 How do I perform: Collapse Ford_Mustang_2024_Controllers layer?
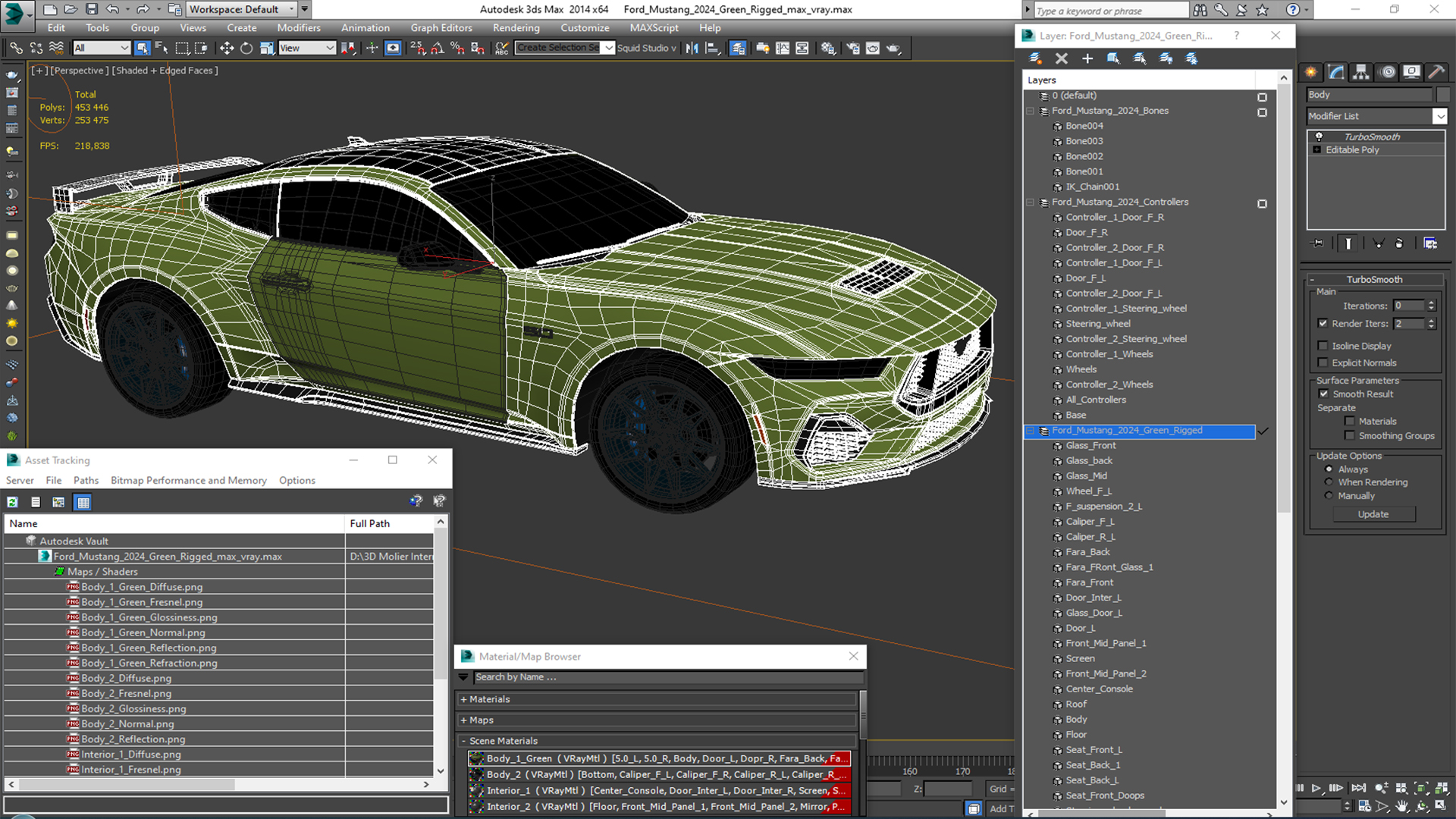[x=1031, y=202]
